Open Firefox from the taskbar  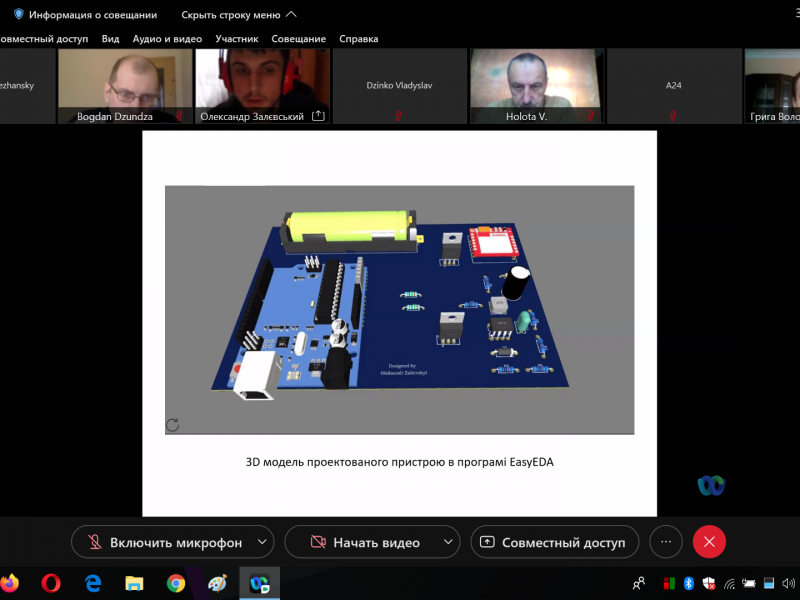10,583
